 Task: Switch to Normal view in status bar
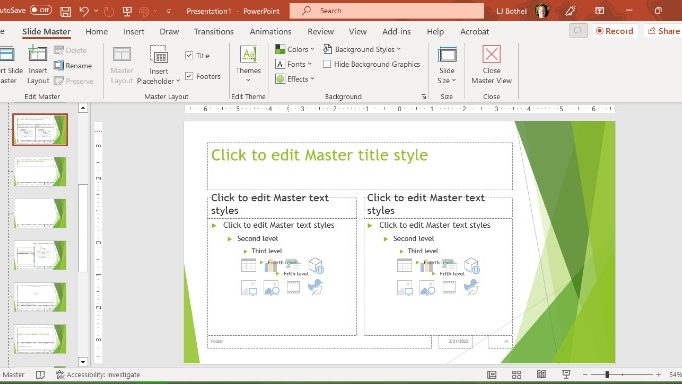(491, 374)
